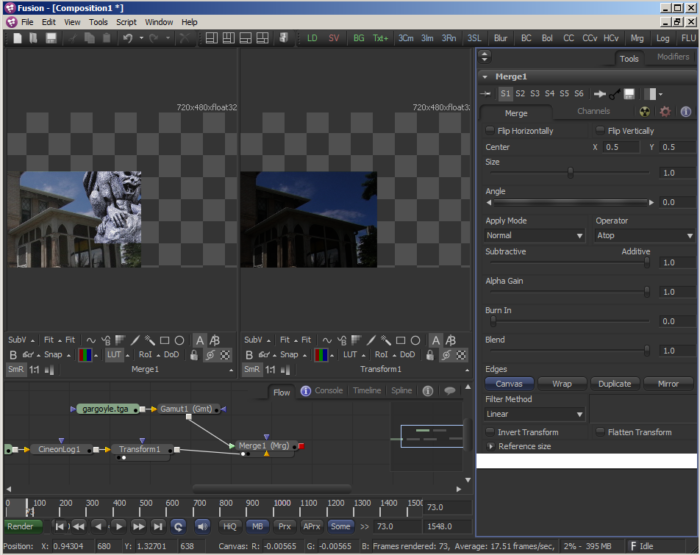Adjust the Size slider handle
Viewport: 700px width, 555px height.
[571, 172]
